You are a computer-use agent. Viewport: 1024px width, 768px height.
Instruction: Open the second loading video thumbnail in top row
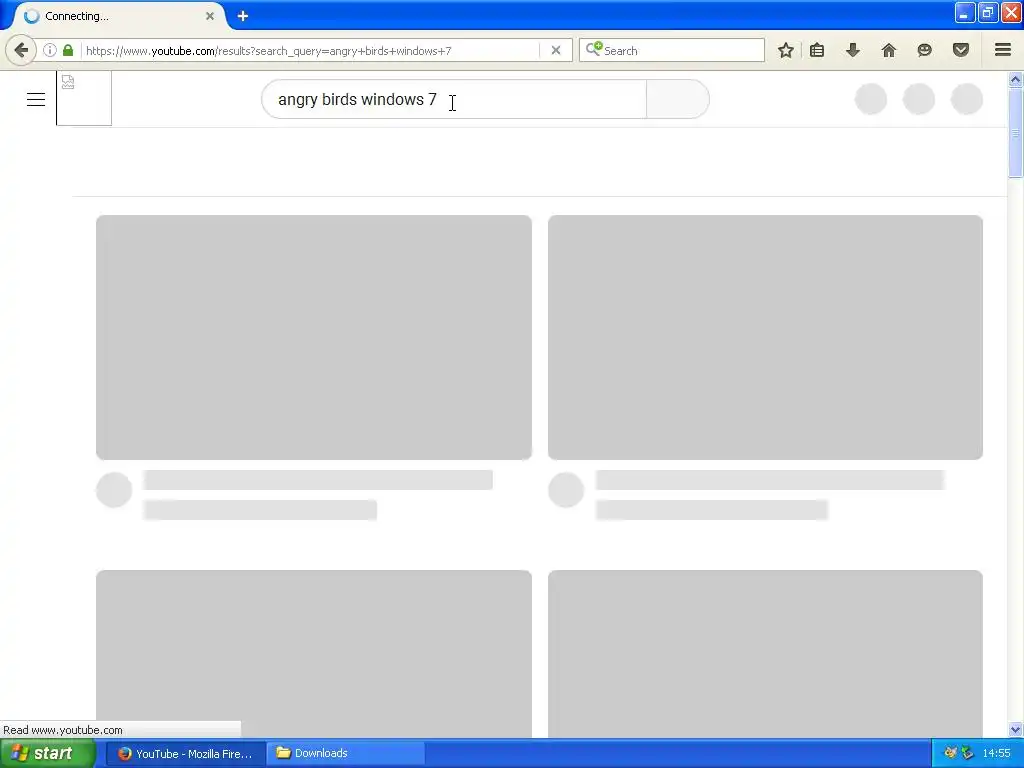point(765,338)
